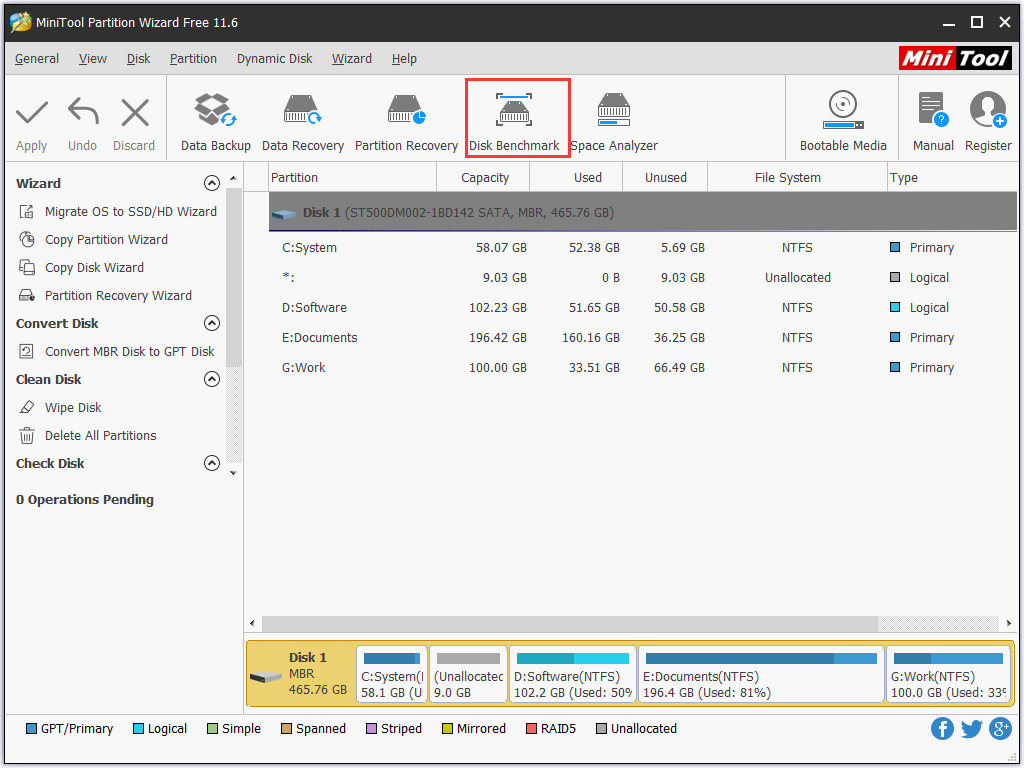1024x768 pixels.
Task: Open the Disk menu
Action: pyautogui.click(x=138, y=59)
